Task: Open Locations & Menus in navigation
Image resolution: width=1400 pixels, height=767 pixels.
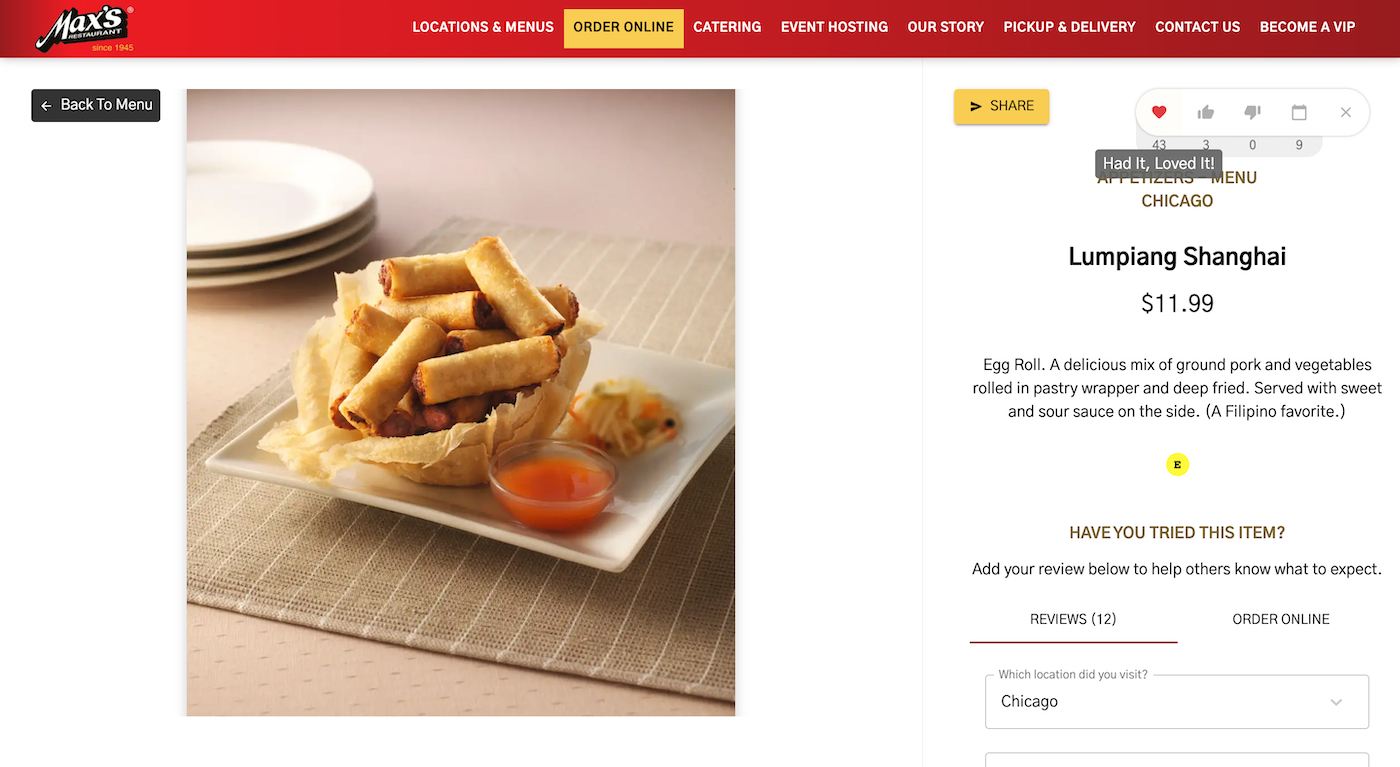Action: tap(483, 27)
